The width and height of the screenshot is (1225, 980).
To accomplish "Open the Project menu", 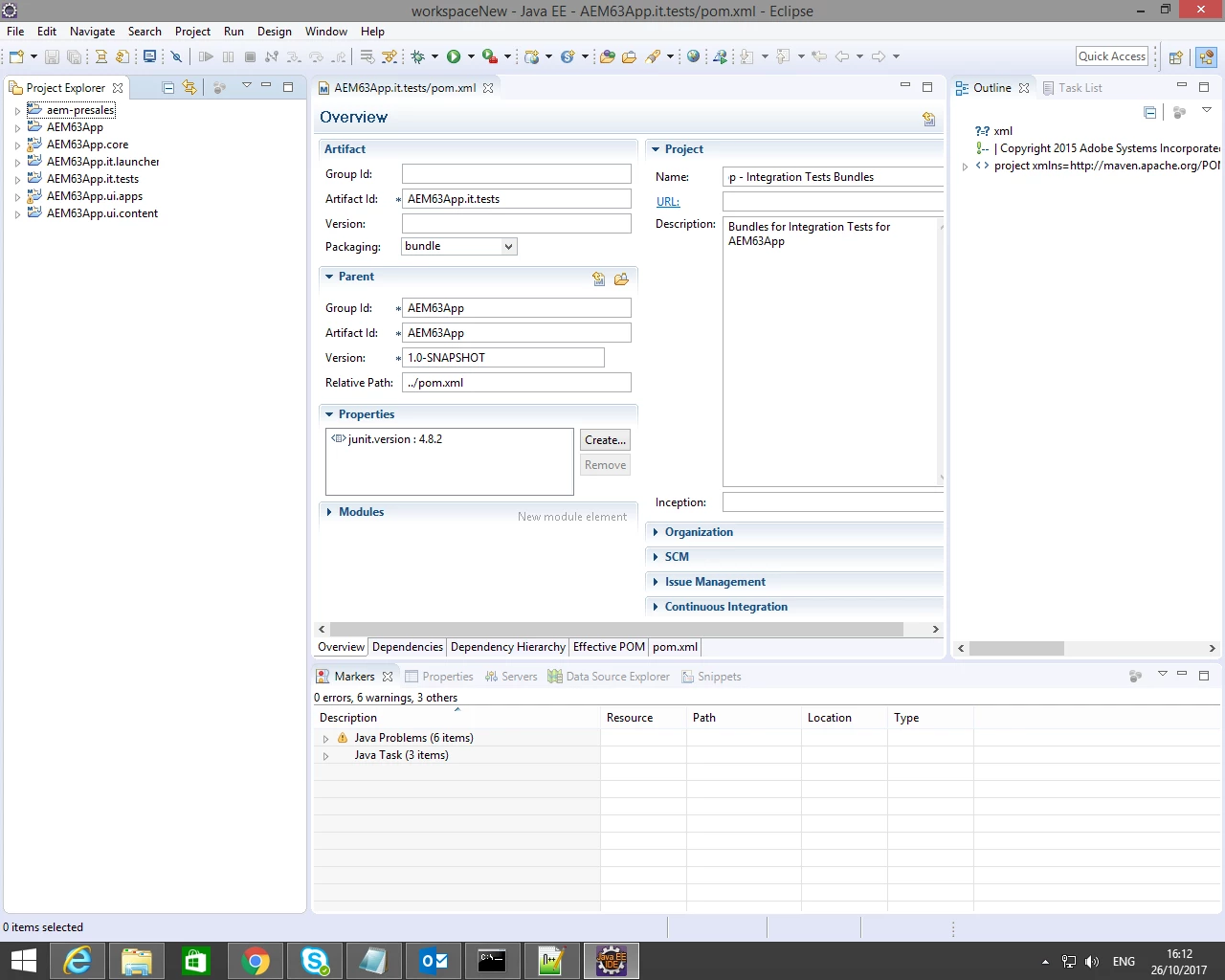I will click(192, 32).
